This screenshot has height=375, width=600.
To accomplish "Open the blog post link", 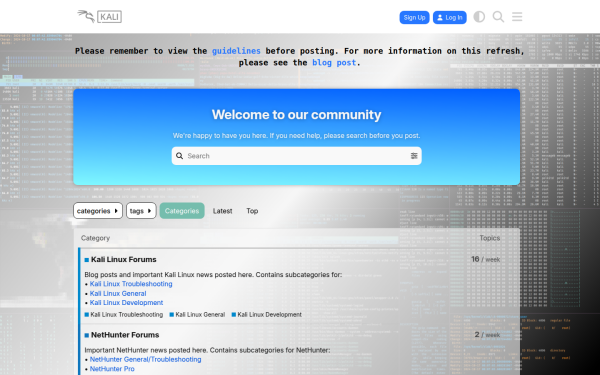I will coord(334,62).
